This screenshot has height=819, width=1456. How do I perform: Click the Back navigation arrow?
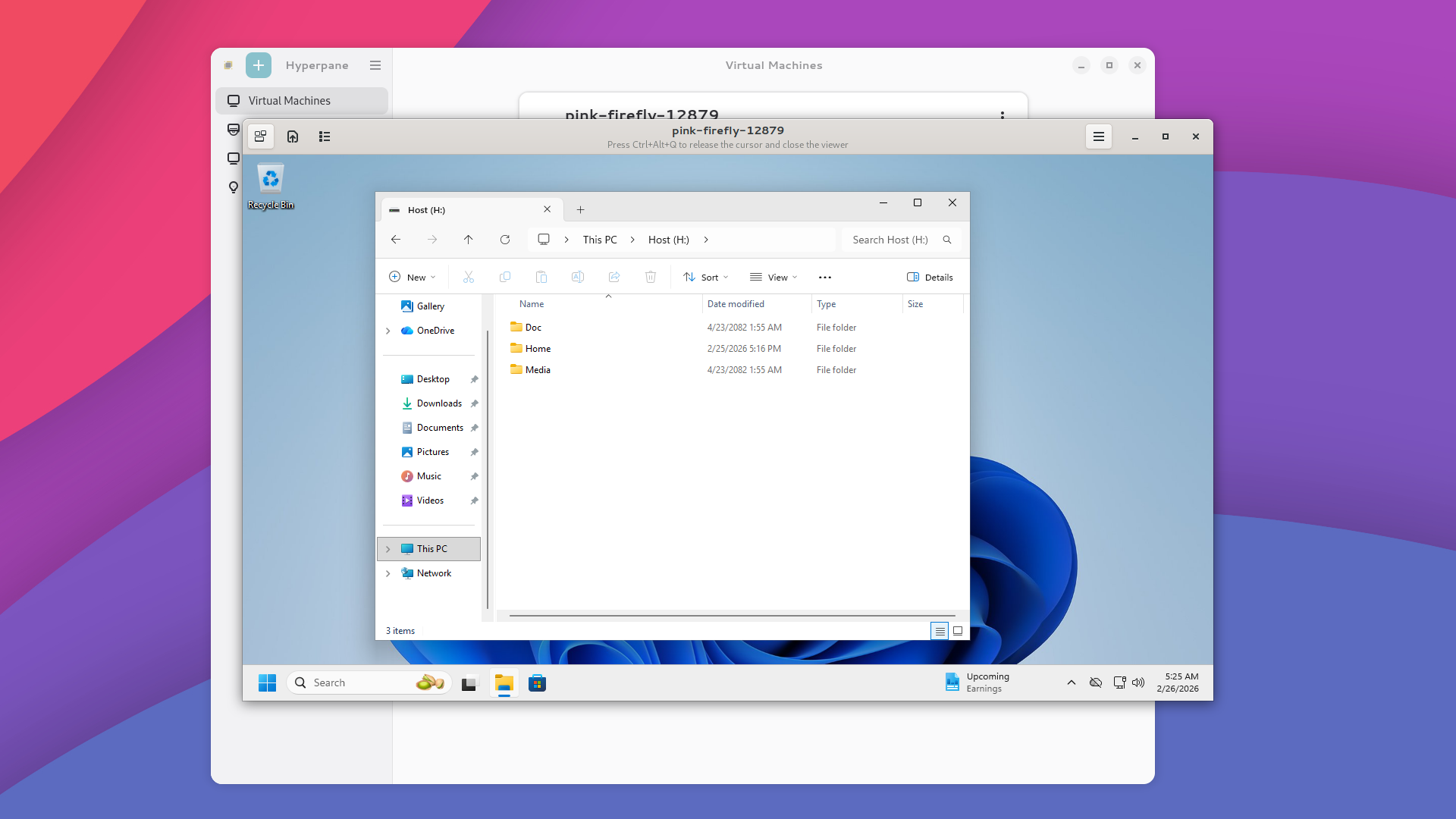pos(396,240)
